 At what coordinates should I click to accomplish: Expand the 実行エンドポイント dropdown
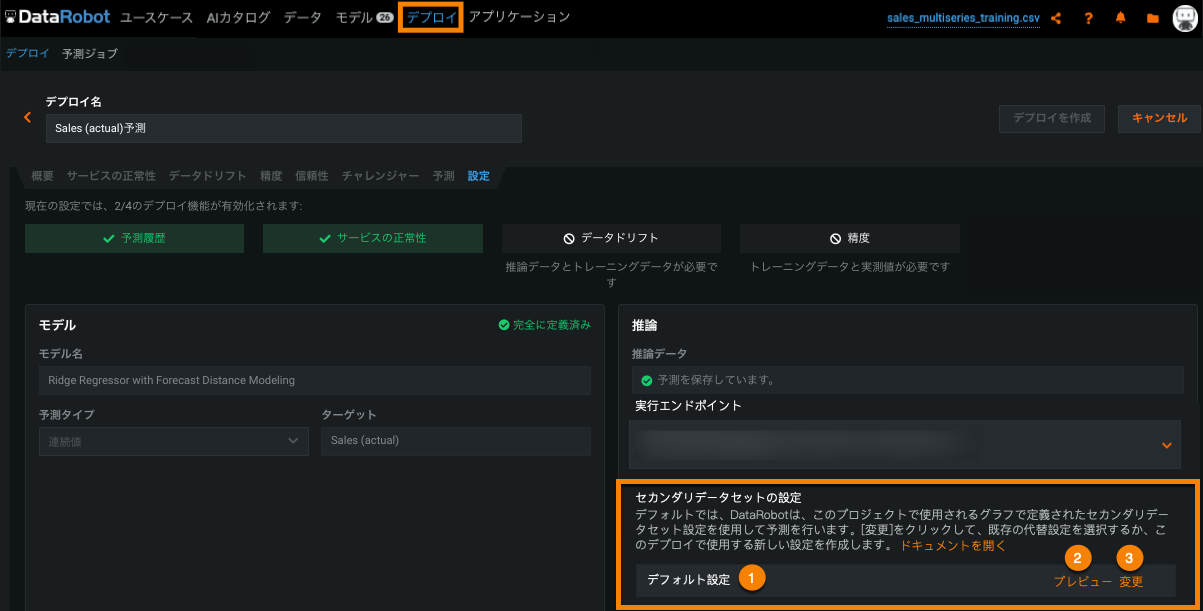point(1166,445)
